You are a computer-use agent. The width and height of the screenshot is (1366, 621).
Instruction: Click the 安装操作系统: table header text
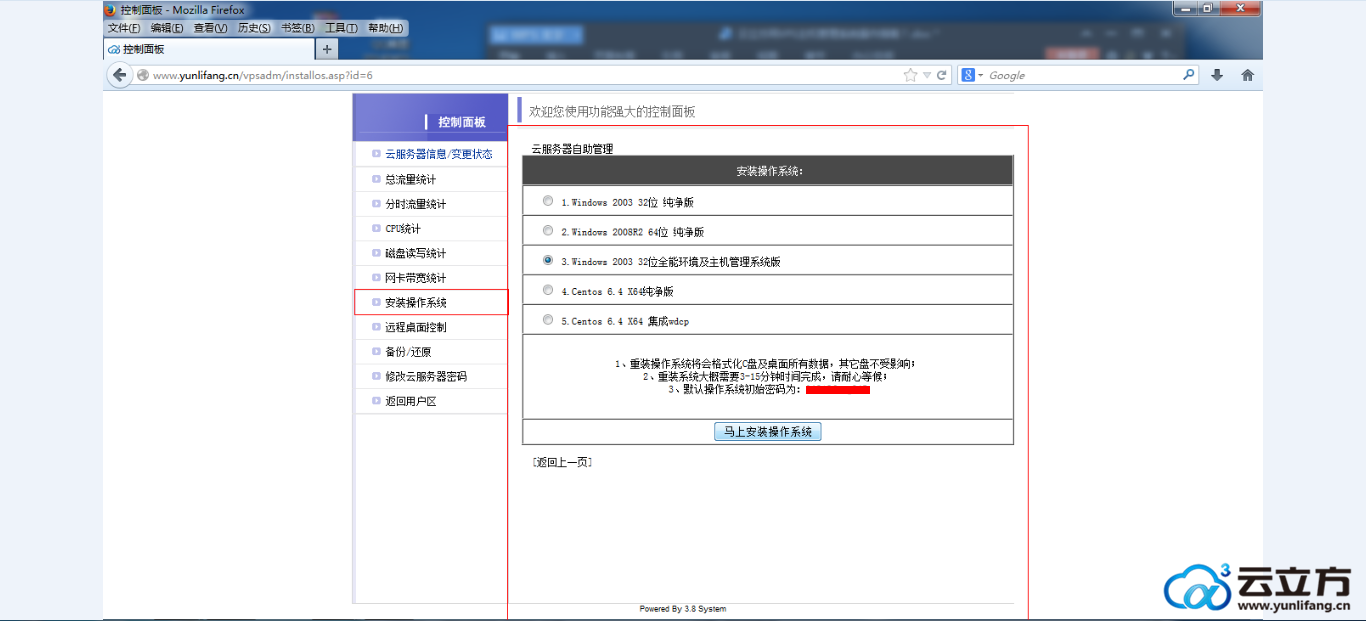[769, 171]
